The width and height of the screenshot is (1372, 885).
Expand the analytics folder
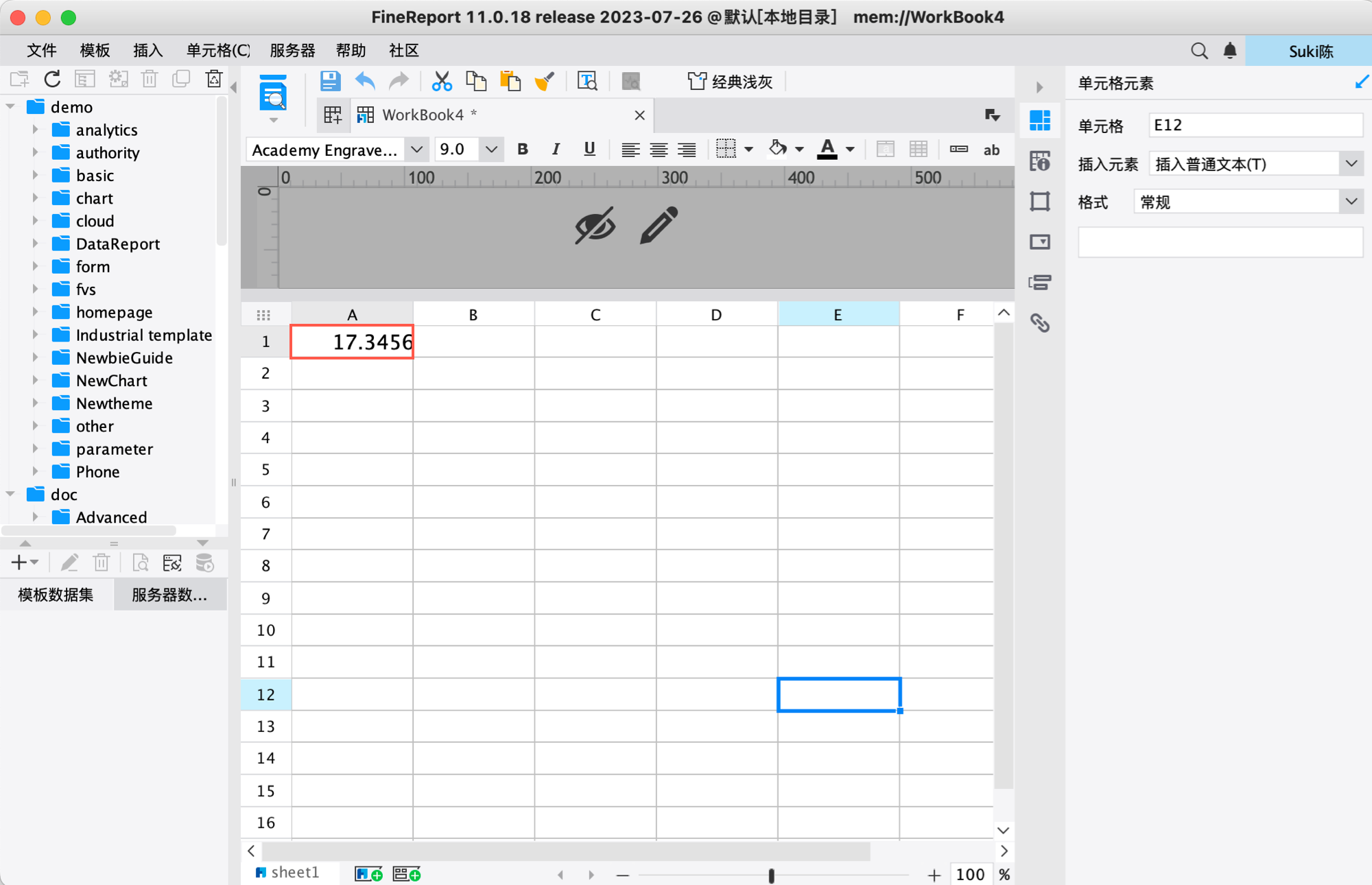35,130
